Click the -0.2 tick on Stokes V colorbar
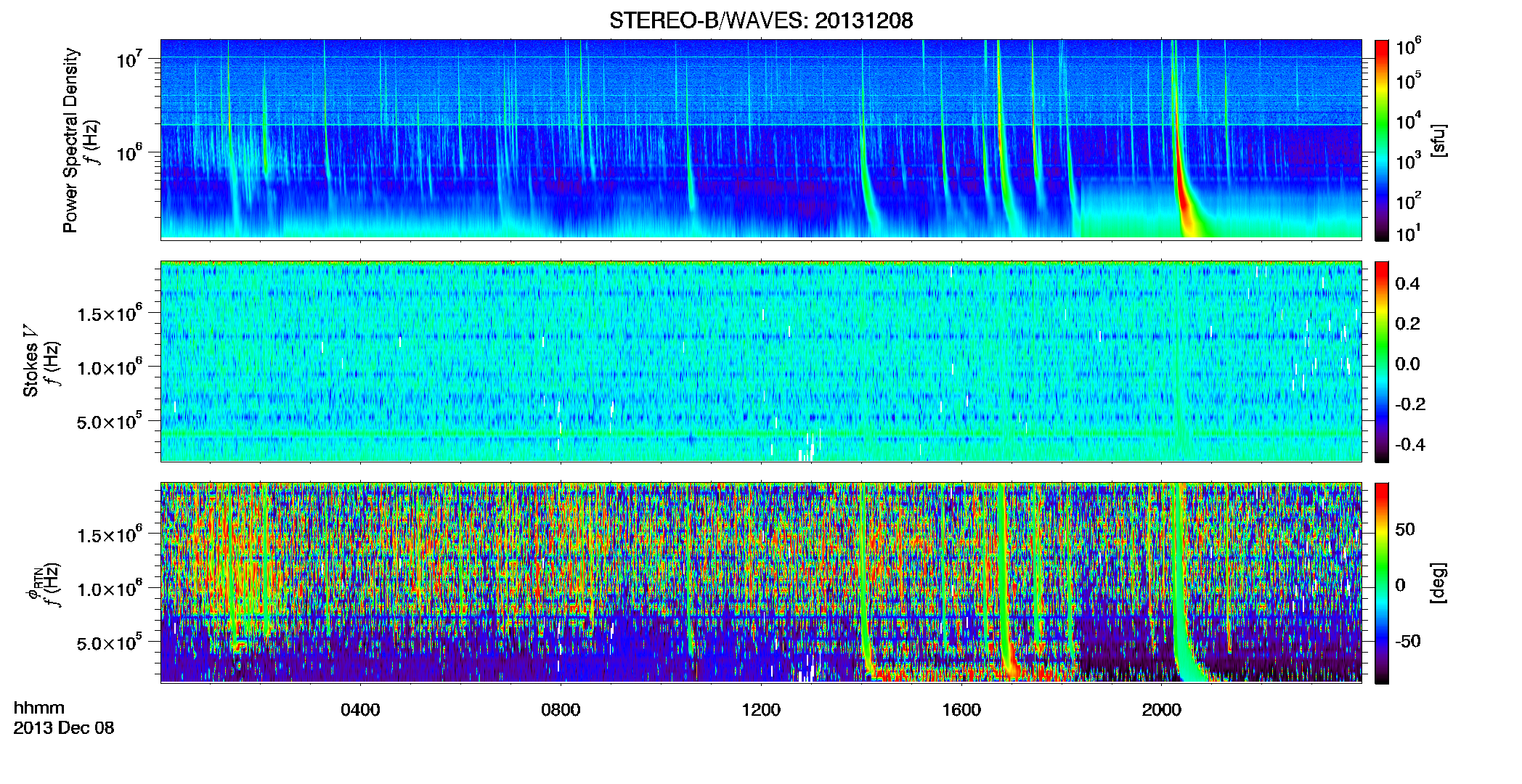1522x784 pixels. (1410, 404)
